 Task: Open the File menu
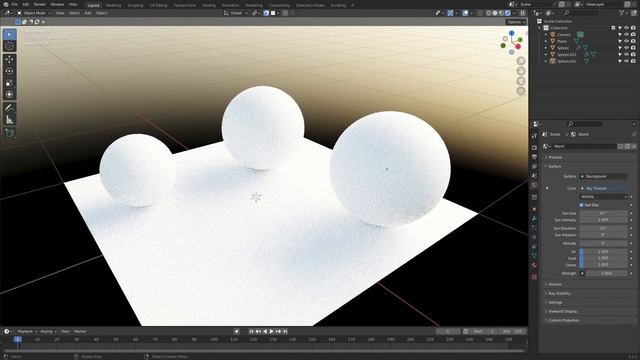[15, 4]
